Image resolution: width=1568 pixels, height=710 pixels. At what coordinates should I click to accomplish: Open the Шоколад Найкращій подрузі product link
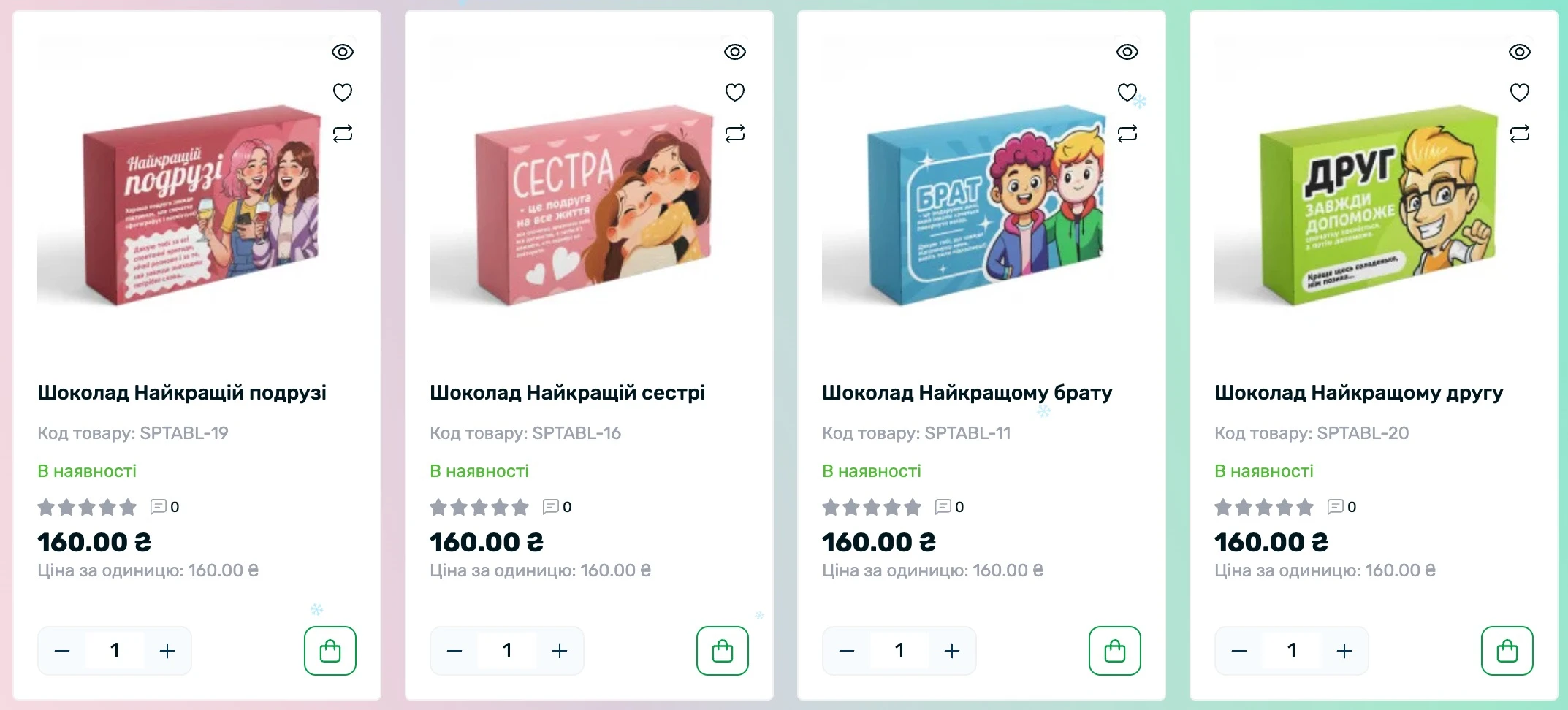(182, 393)
